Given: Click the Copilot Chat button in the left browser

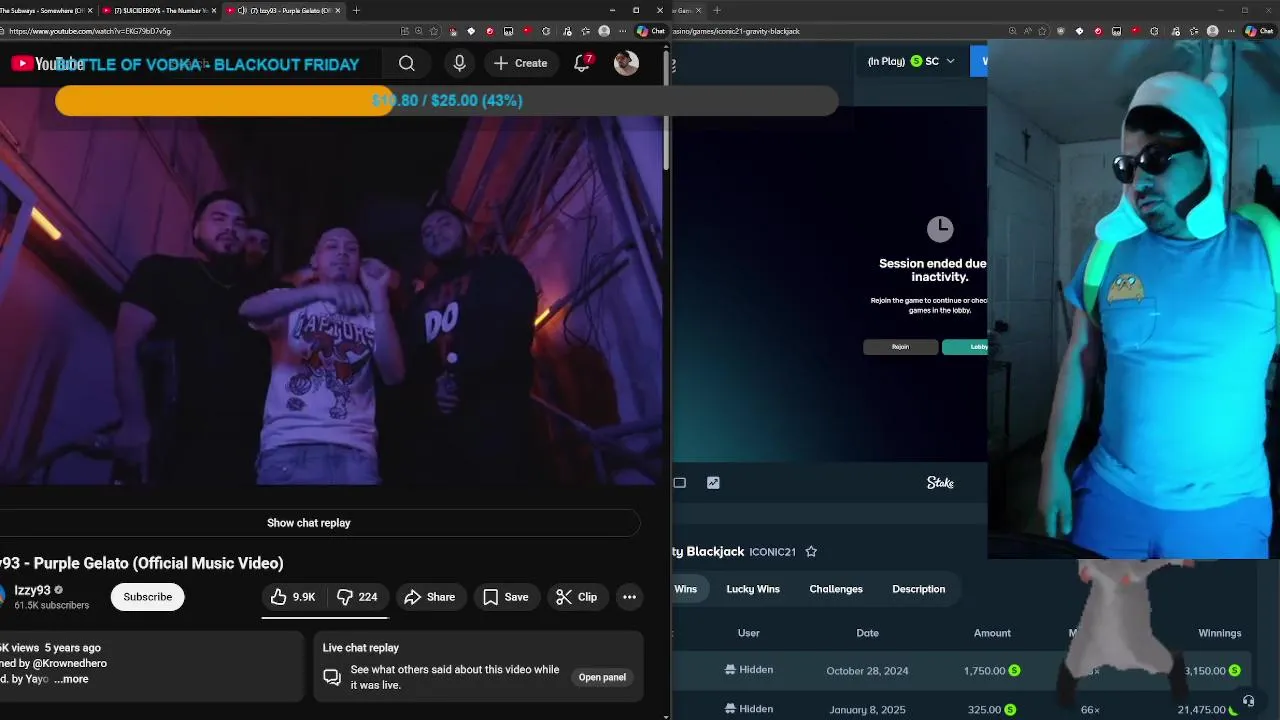Looking at the screenshot, I should point(651,31).
